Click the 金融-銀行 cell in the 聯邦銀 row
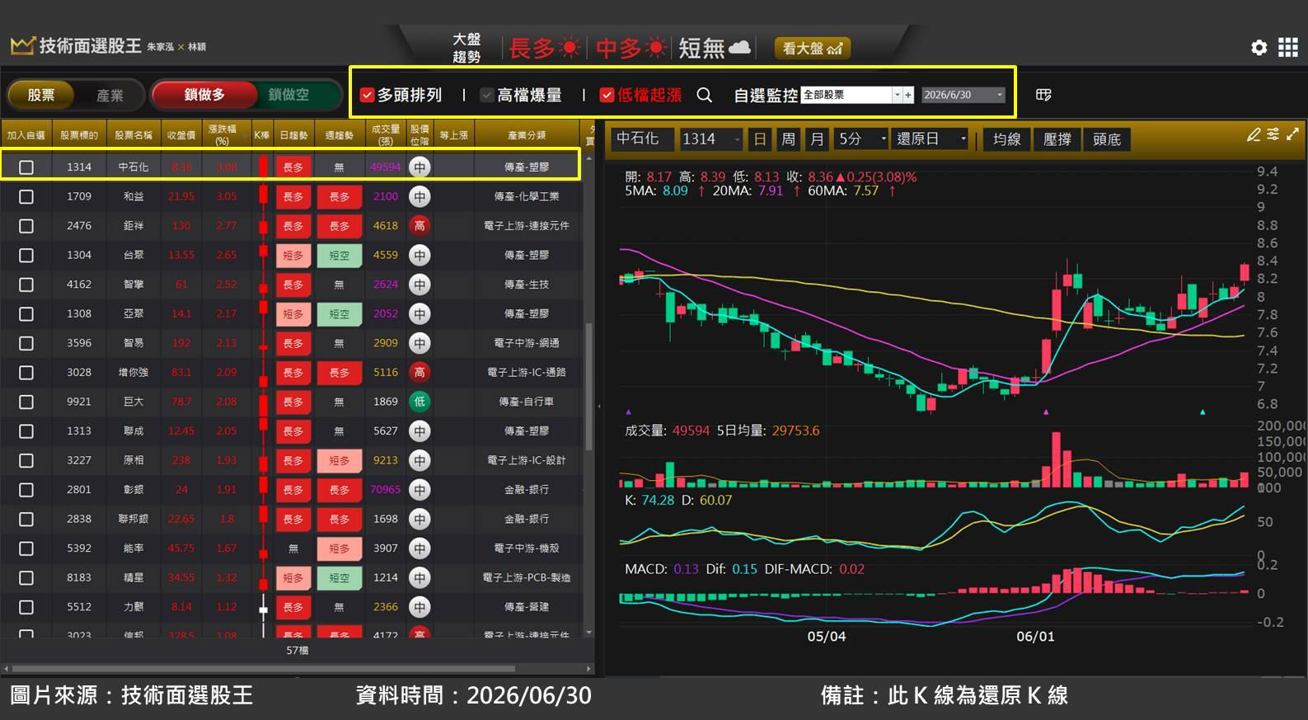The width and height of the screenshot is (1308, 720). coord(526,519)
